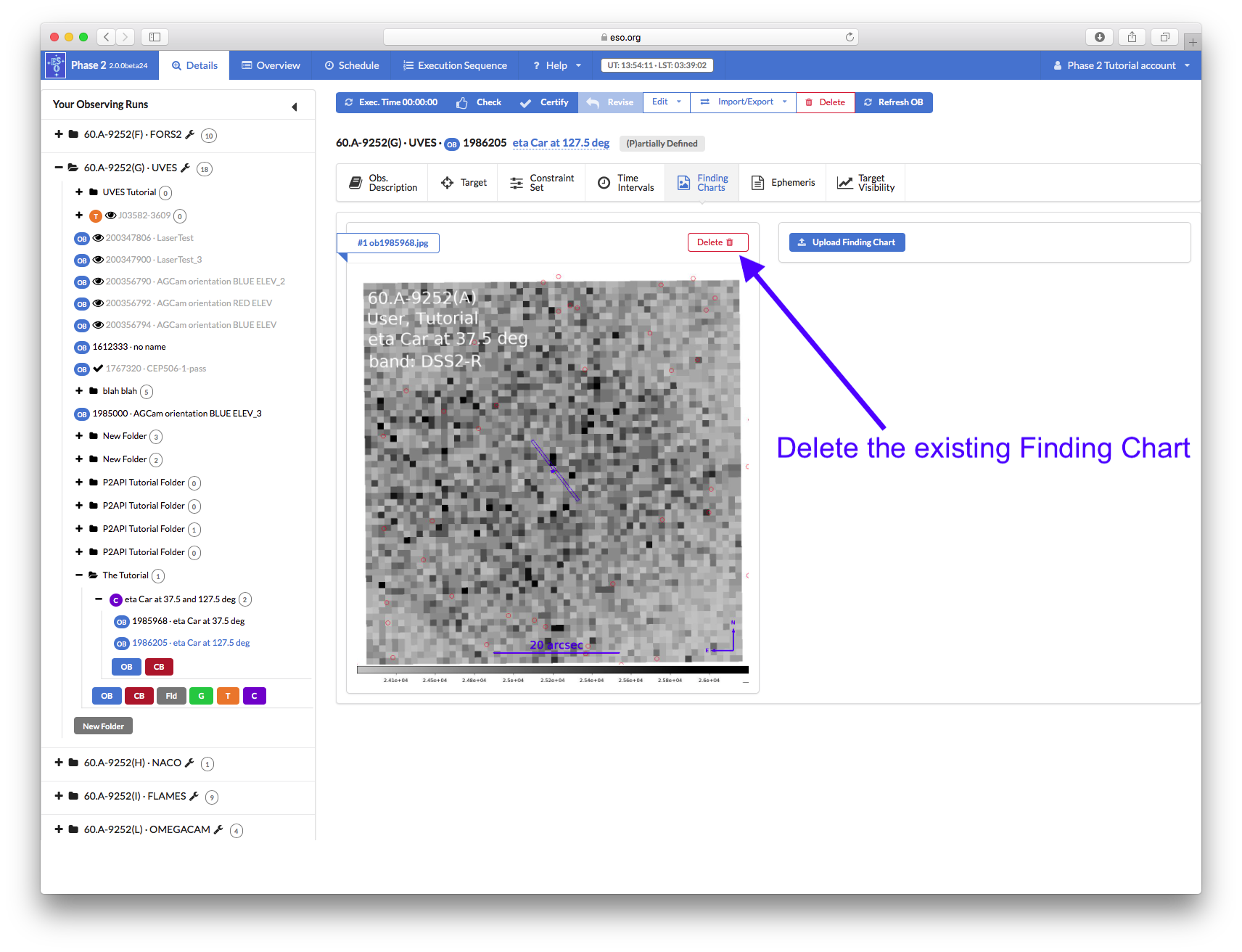Collapse the Your Observing Runs sidebar arrow
The width and height of the screenshot is (1242, 952).
point(295,107)
